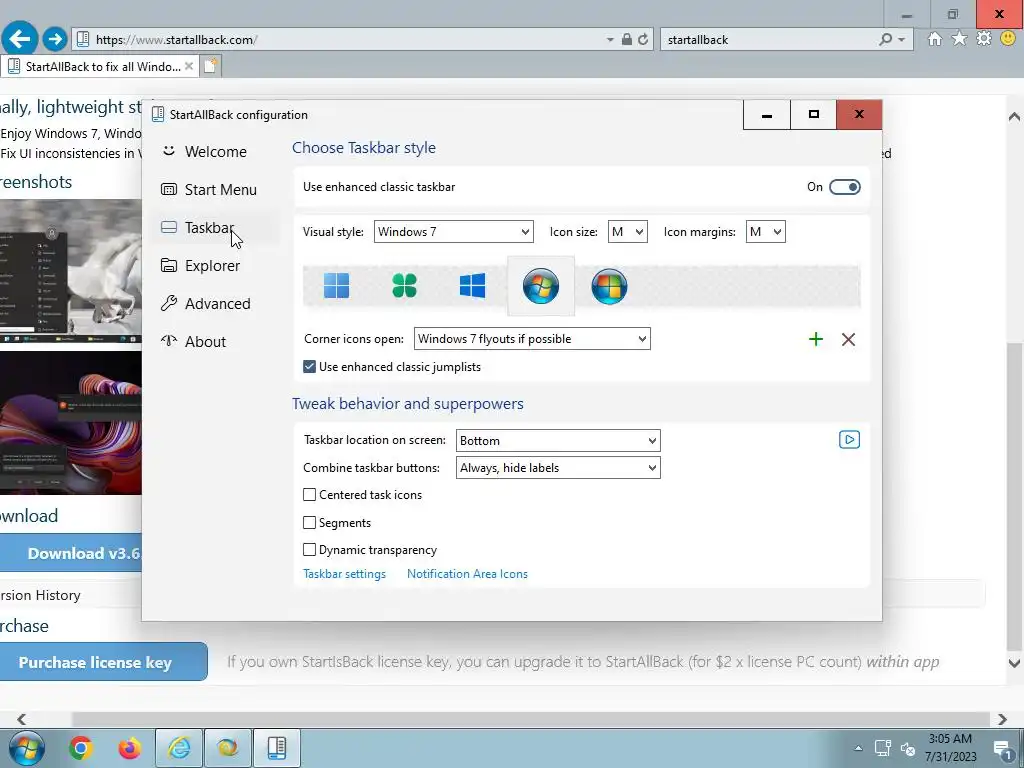The height and width of the screenshot is (768, 1024).
Task: Refresh the page in browser
Action: pos(643,39)
